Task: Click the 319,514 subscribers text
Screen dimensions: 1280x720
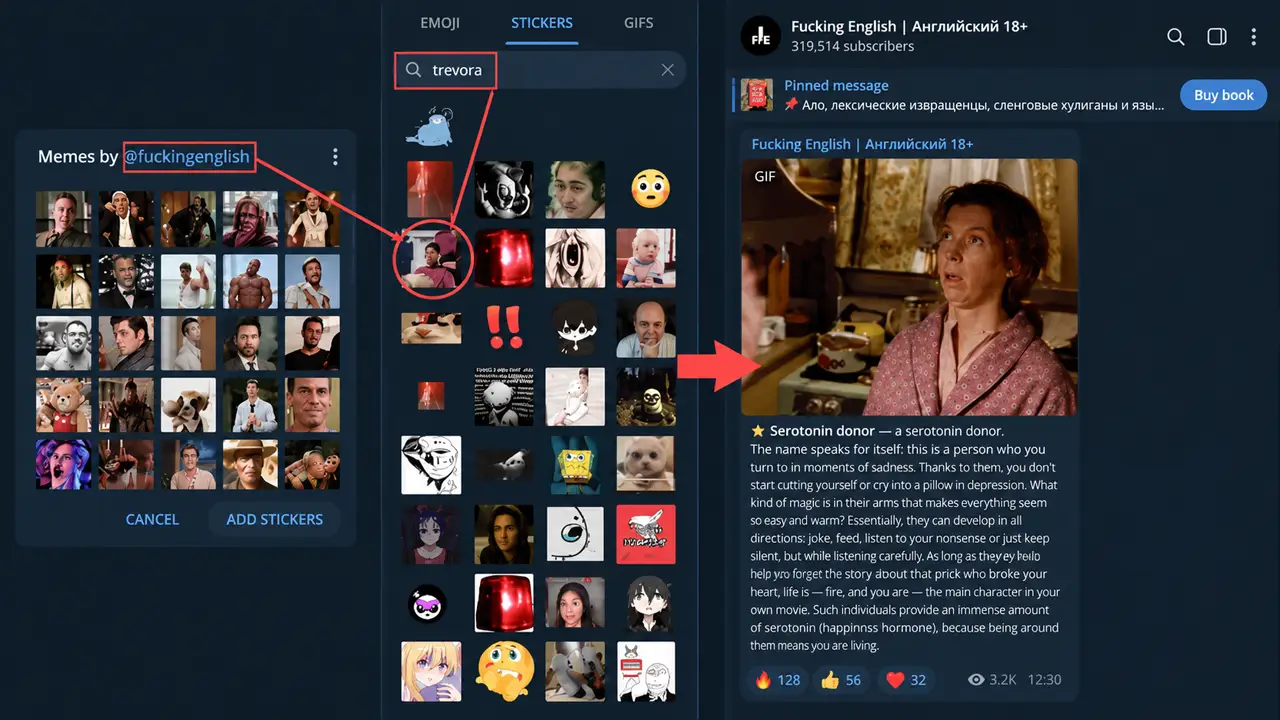Action: [852, 46]
